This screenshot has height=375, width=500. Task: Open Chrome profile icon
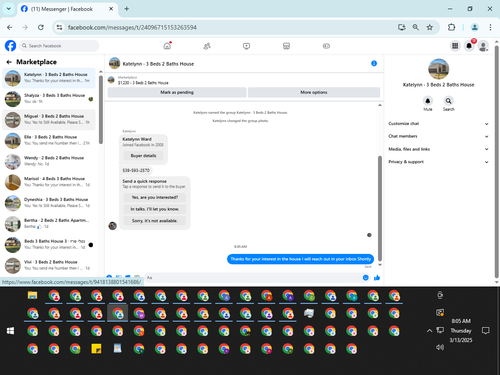click(x=475, y=27)
